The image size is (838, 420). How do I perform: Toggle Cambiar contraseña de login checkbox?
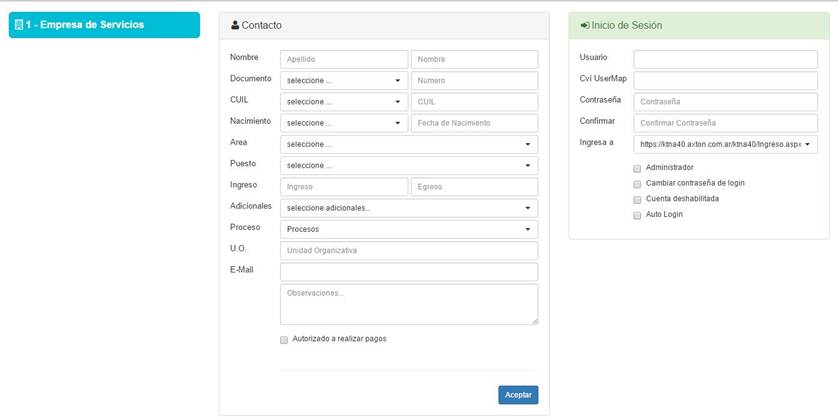tap(636, 184)
